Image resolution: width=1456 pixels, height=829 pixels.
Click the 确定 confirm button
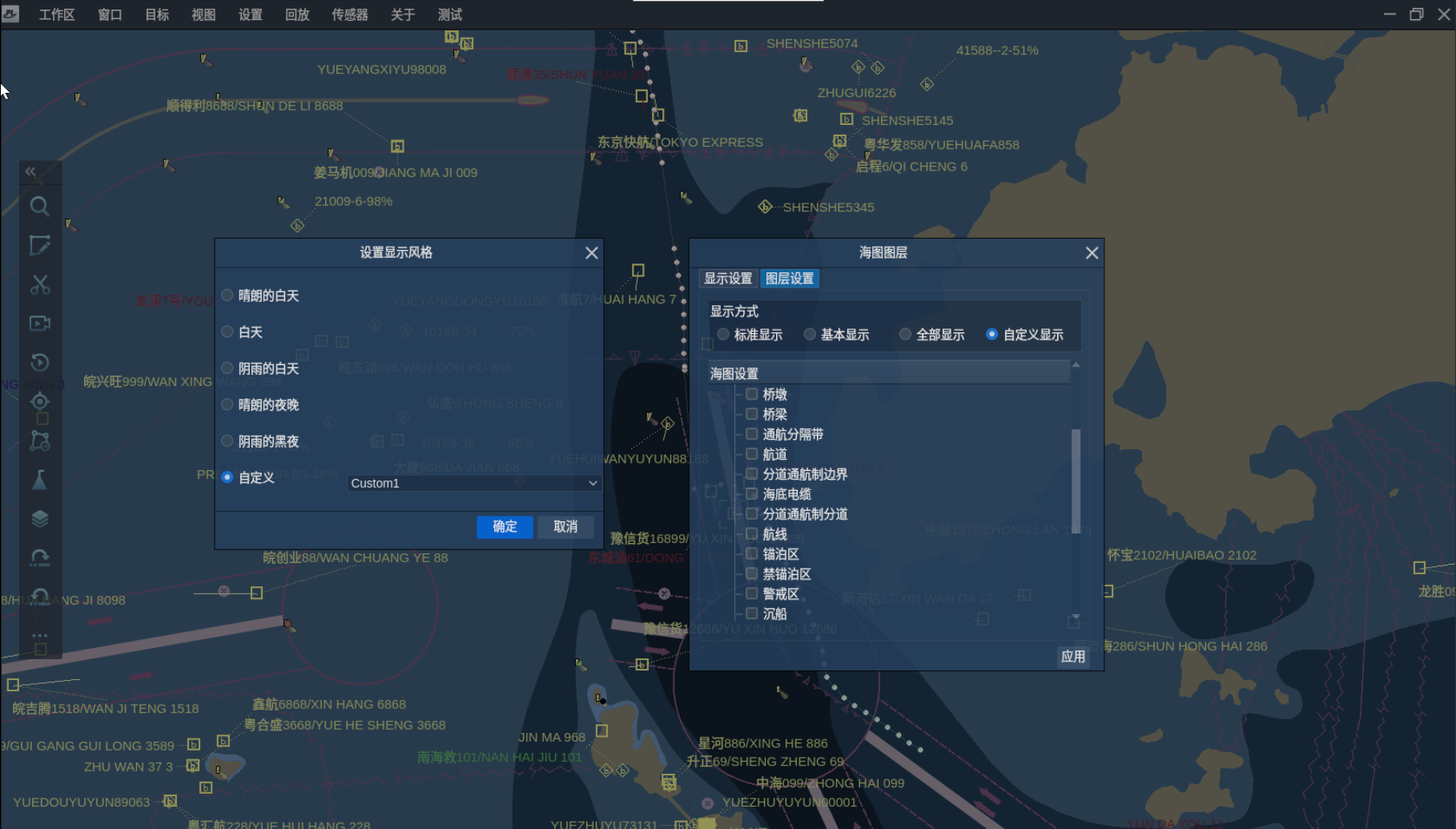pyautogui.click(x=504, y=527)
